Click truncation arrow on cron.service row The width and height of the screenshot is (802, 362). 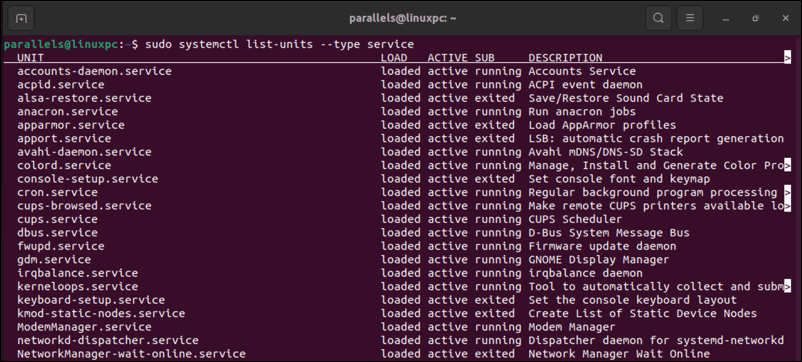[787, 193]
